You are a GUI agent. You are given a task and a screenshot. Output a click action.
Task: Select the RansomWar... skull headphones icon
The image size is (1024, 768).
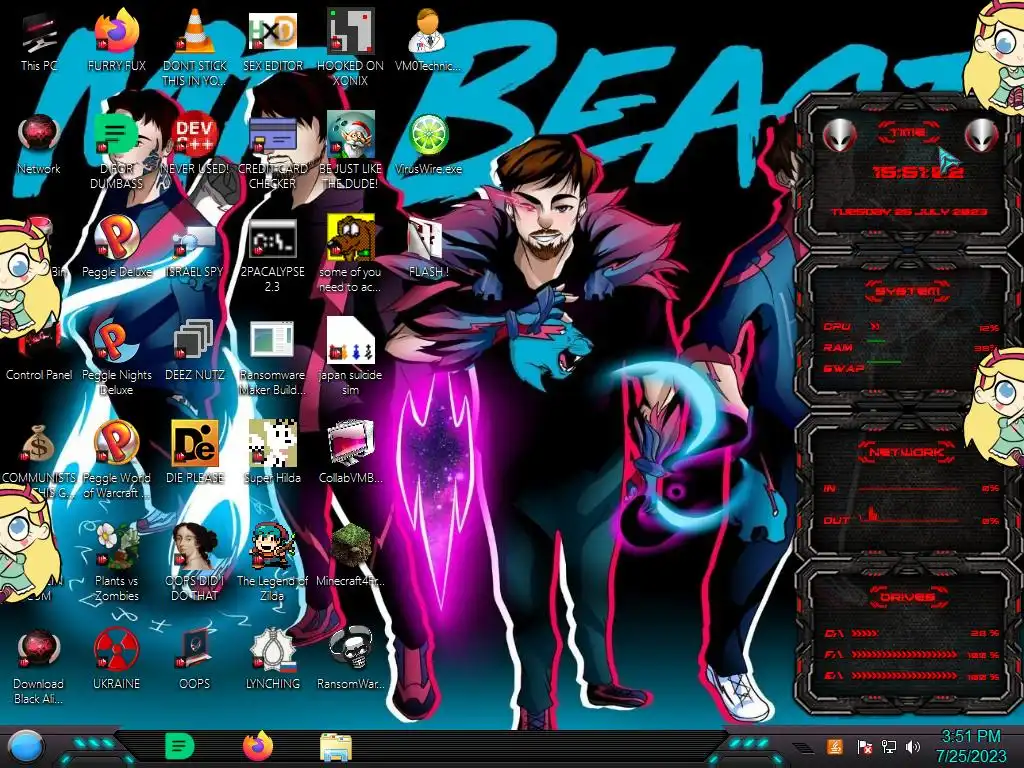(x=350, y=660)
